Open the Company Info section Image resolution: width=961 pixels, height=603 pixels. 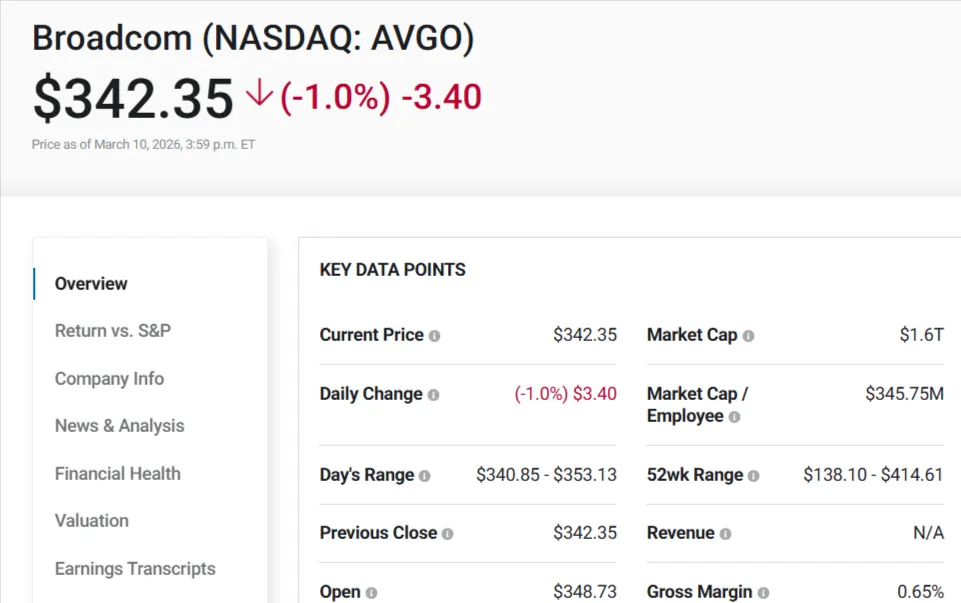[x=110, y=379]
